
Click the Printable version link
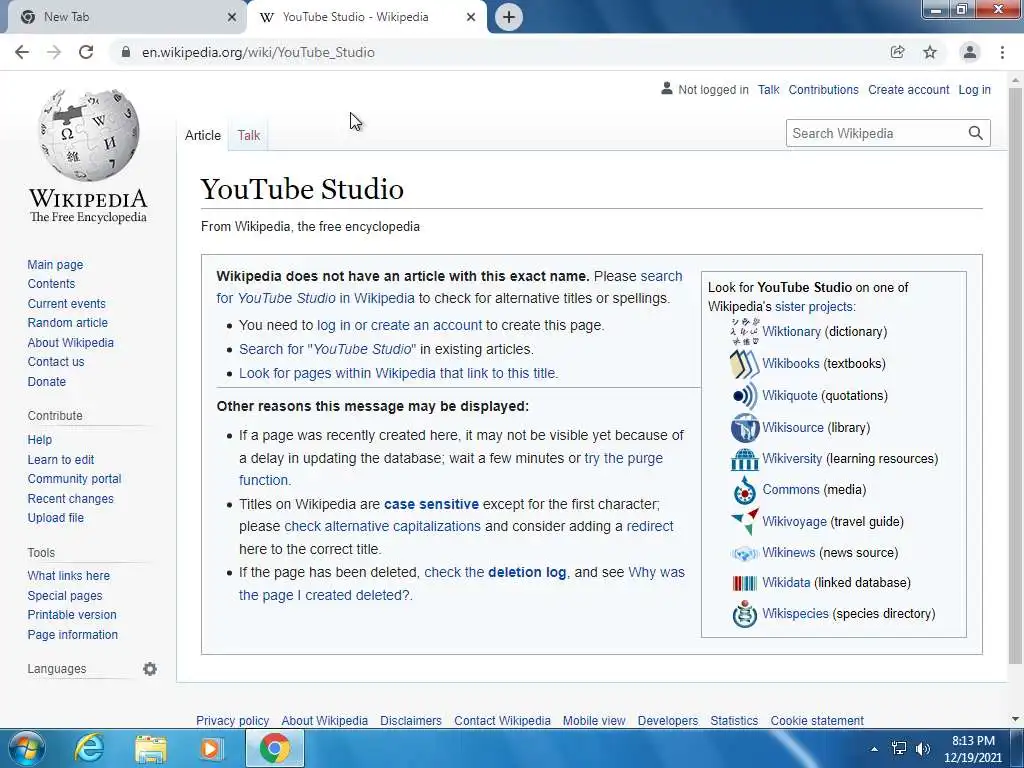point(72,615)
